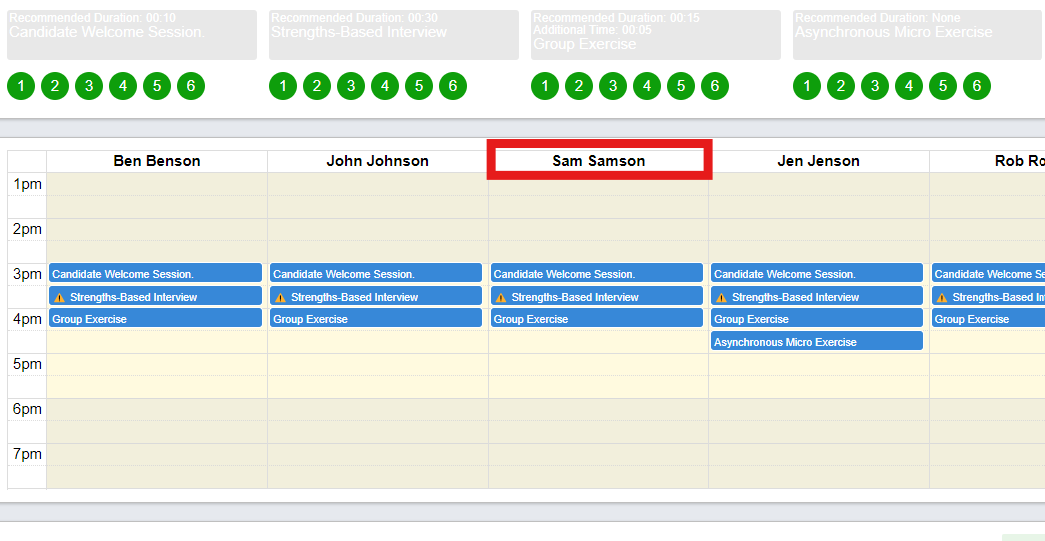1045x541 pixels.
Task: Click circle 3 under Candidate Welcome Session
Action: [x=89, y=86]
